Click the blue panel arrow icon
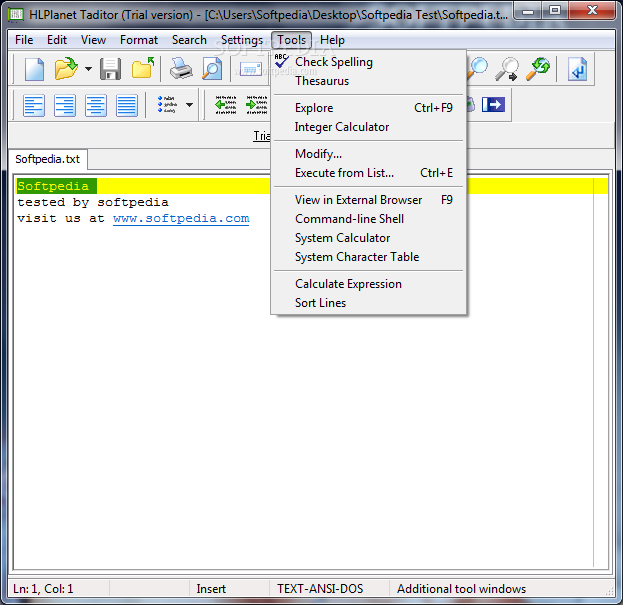The image size is (623, 605). 493,105
